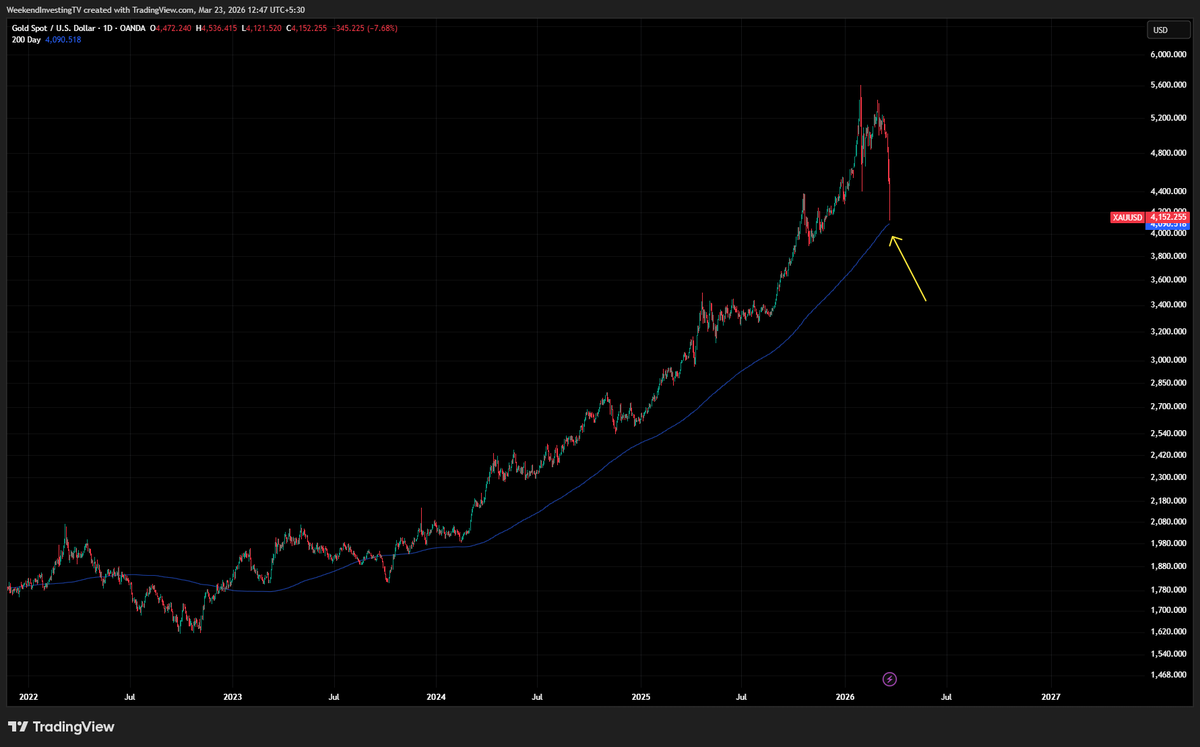The width and height of the screenshot is (1200, 747).
Task: Click the 2027 label on the time axis
Action: (1050, 695)
